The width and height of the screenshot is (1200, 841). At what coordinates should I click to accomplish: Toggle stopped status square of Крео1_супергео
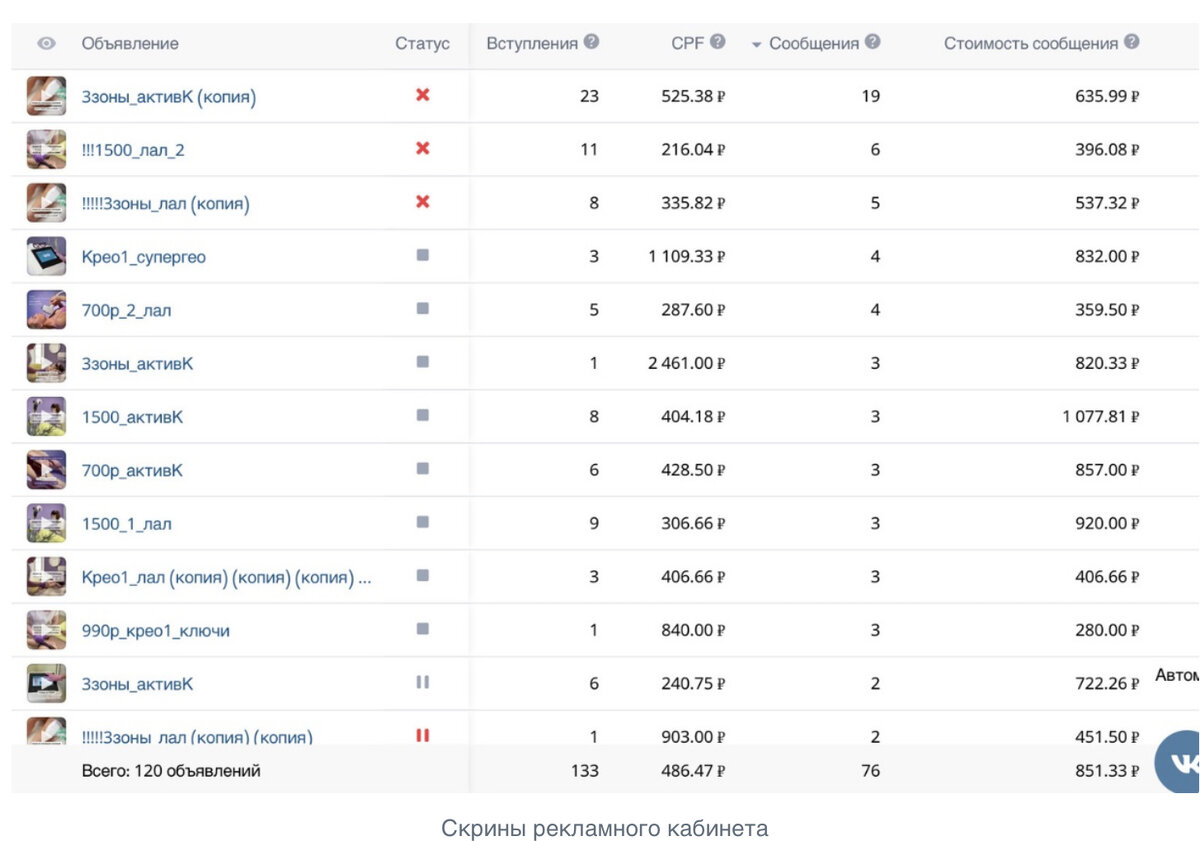422,255
